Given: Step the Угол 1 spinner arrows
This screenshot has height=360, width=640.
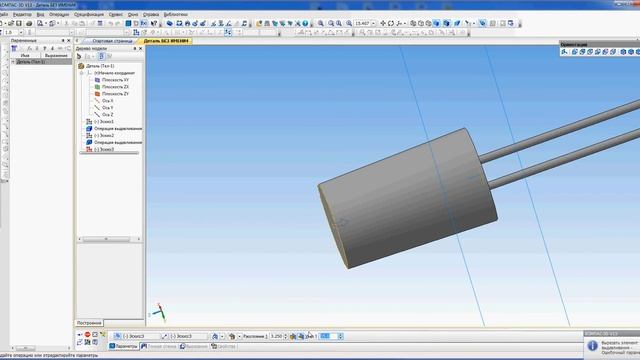Looking at the screenshot, I should 340,336.
